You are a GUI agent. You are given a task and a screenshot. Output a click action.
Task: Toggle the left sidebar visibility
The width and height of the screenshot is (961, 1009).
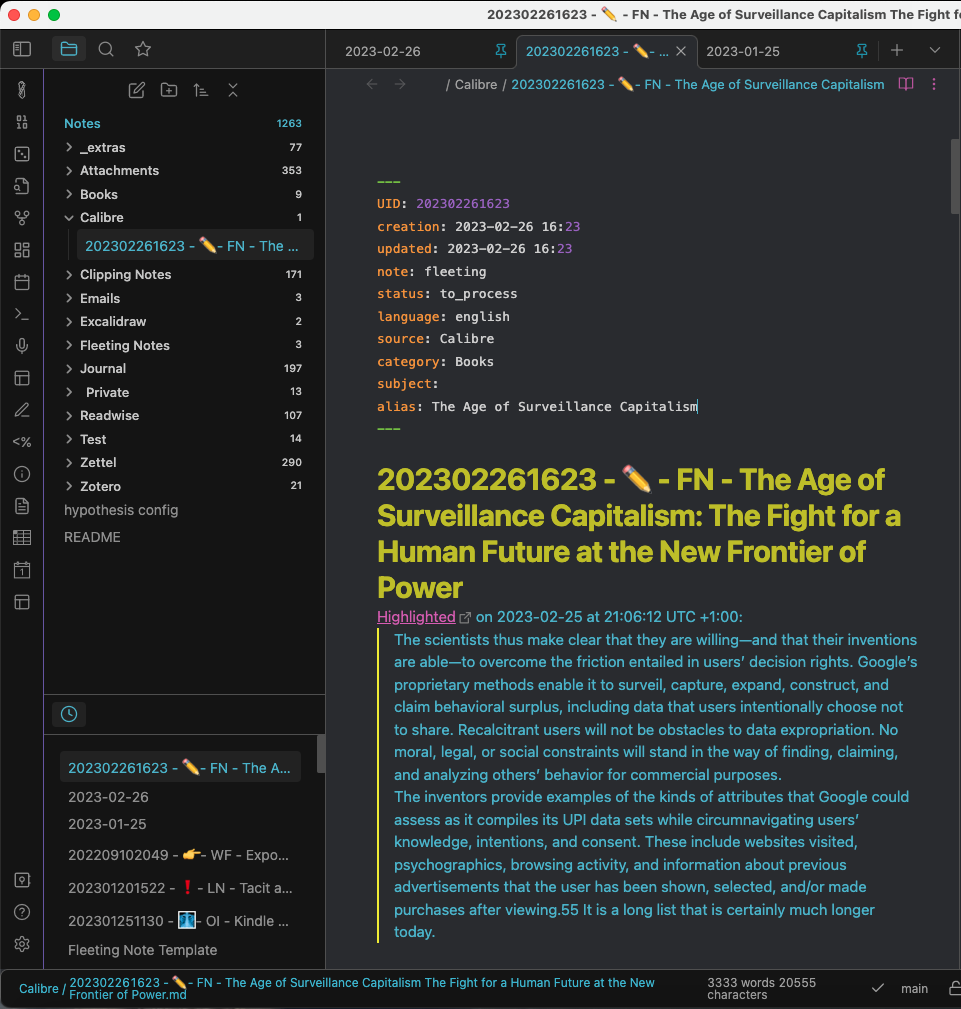click(22, 49)
